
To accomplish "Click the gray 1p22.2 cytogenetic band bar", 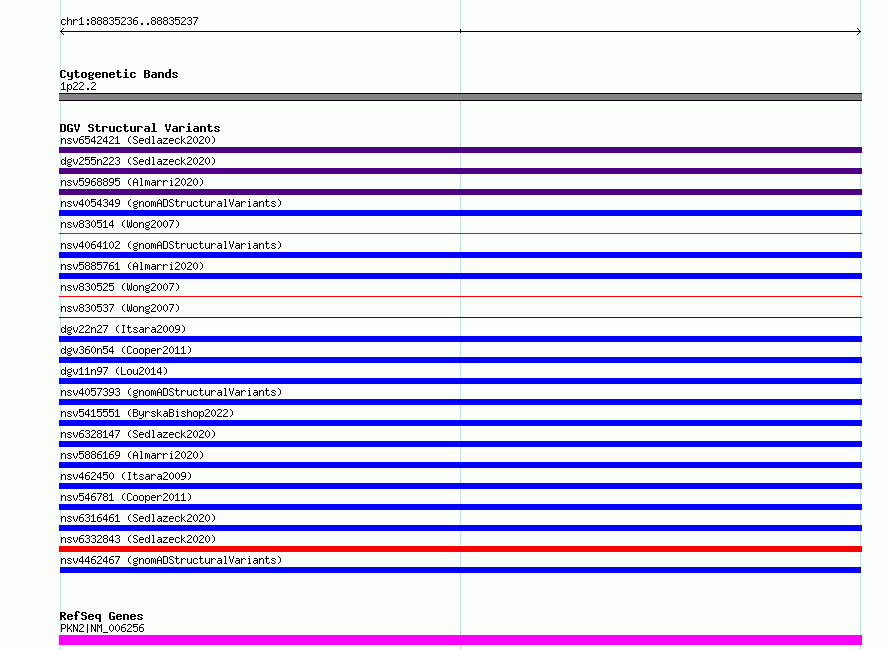I will click(460, 97).
